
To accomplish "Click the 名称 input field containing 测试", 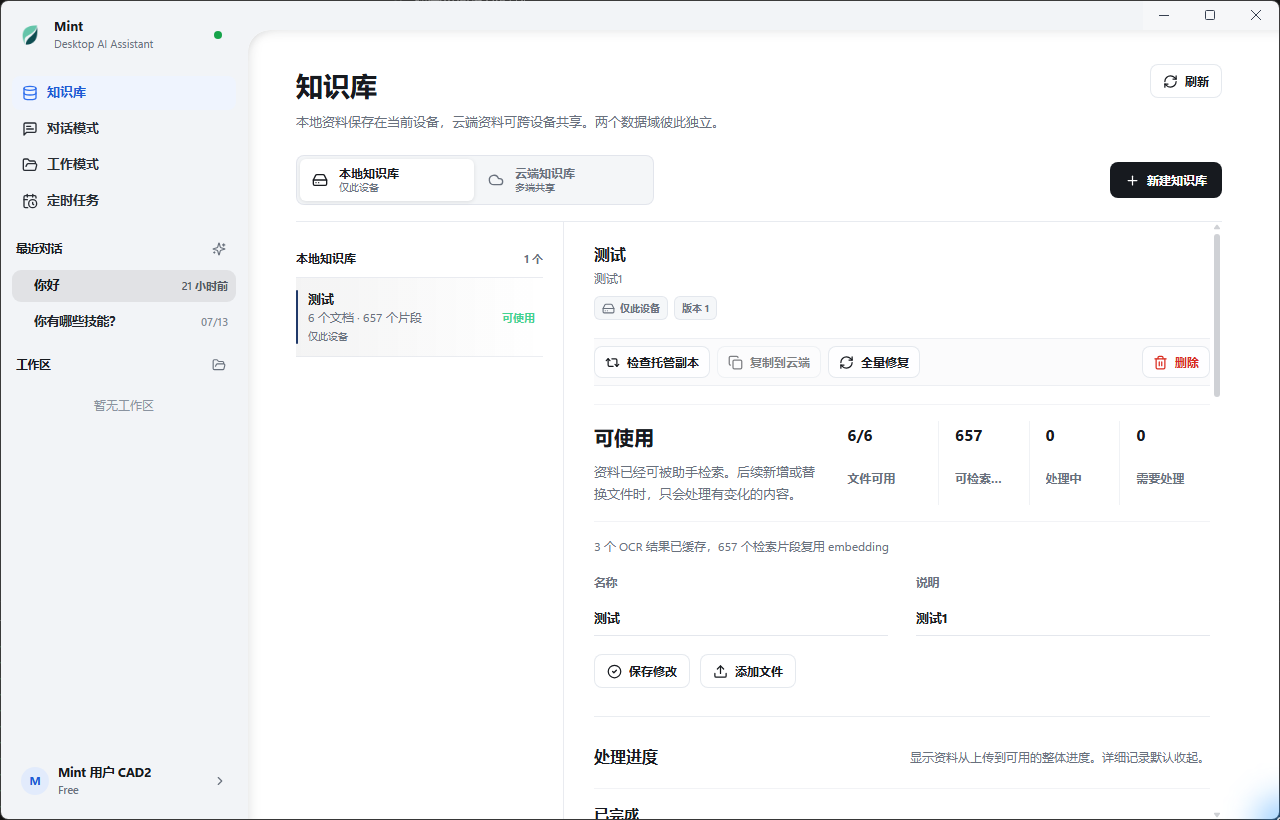I will click(741, 619).
